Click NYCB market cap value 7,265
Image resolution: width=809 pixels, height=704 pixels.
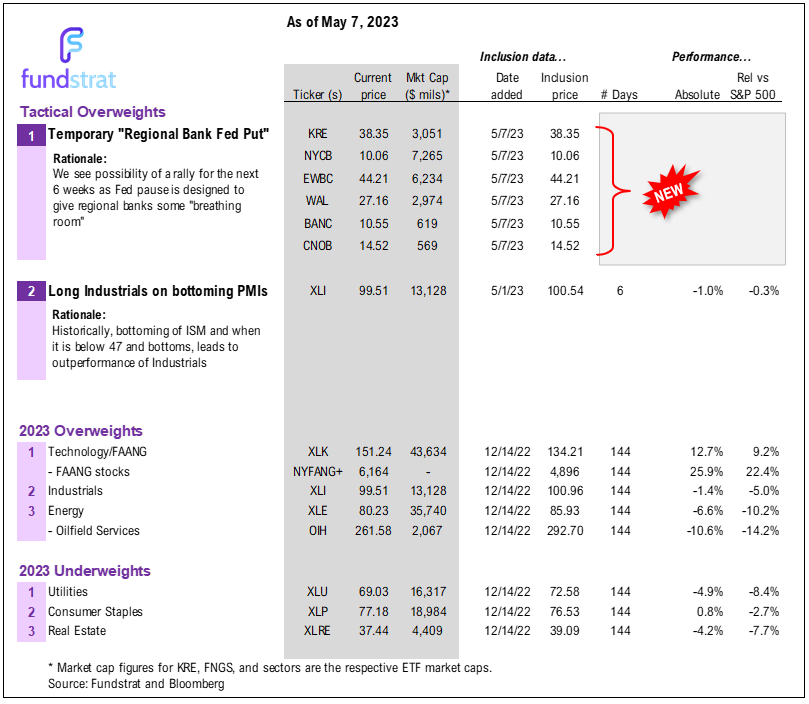427,156
